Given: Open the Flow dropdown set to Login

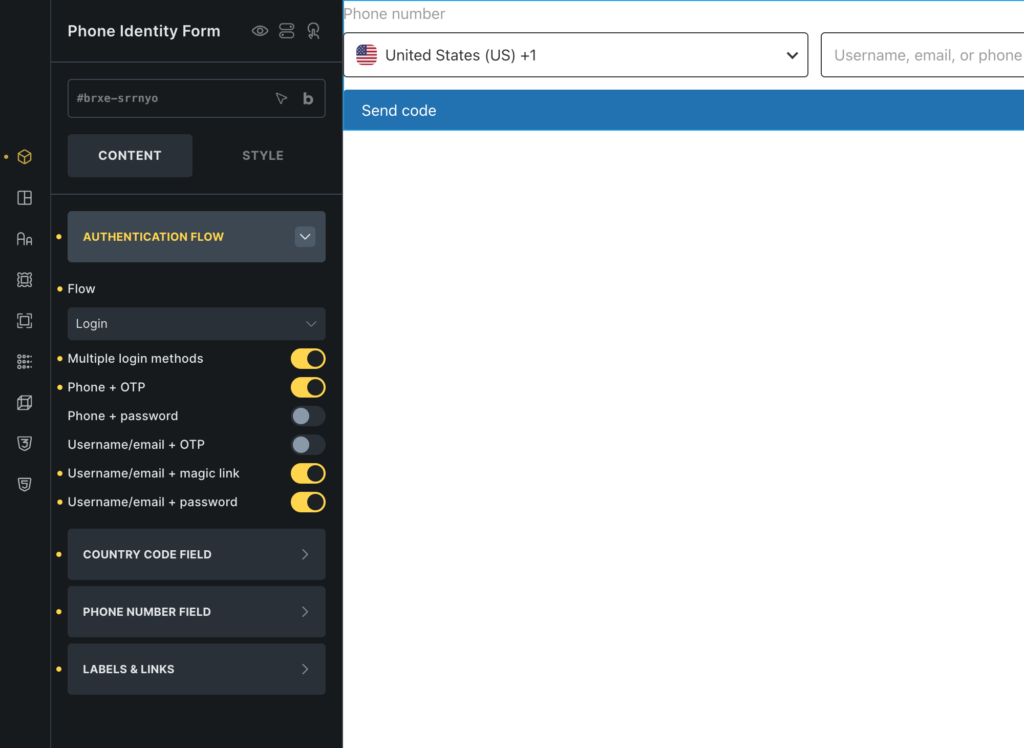Looking at the screenshot, I should pos(196,323).
